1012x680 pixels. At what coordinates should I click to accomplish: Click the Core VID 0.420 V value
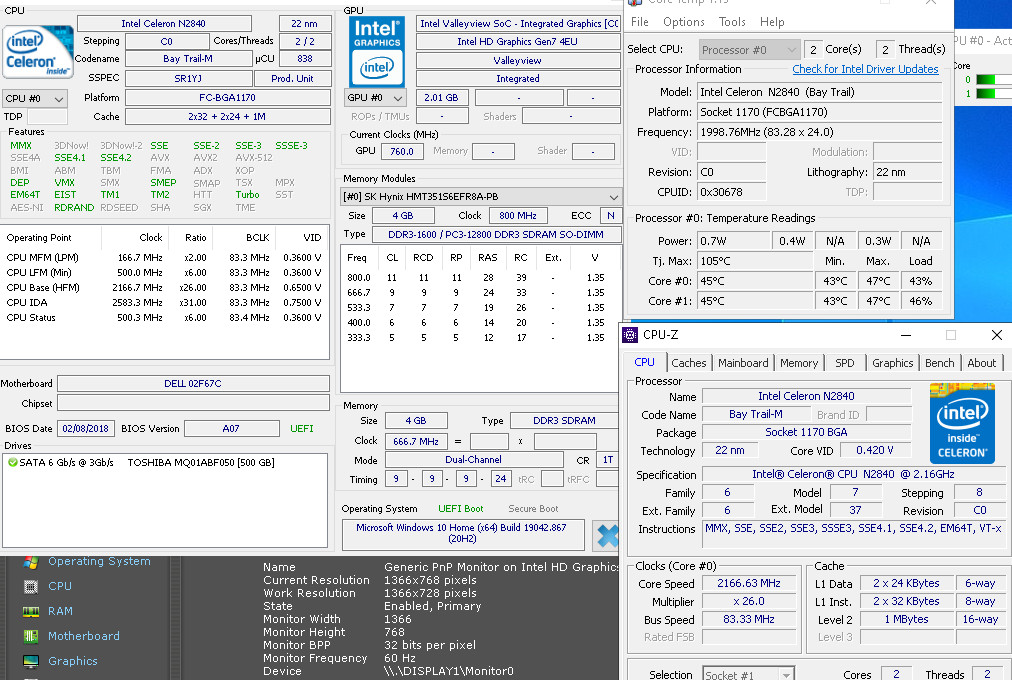coord(875,450)
